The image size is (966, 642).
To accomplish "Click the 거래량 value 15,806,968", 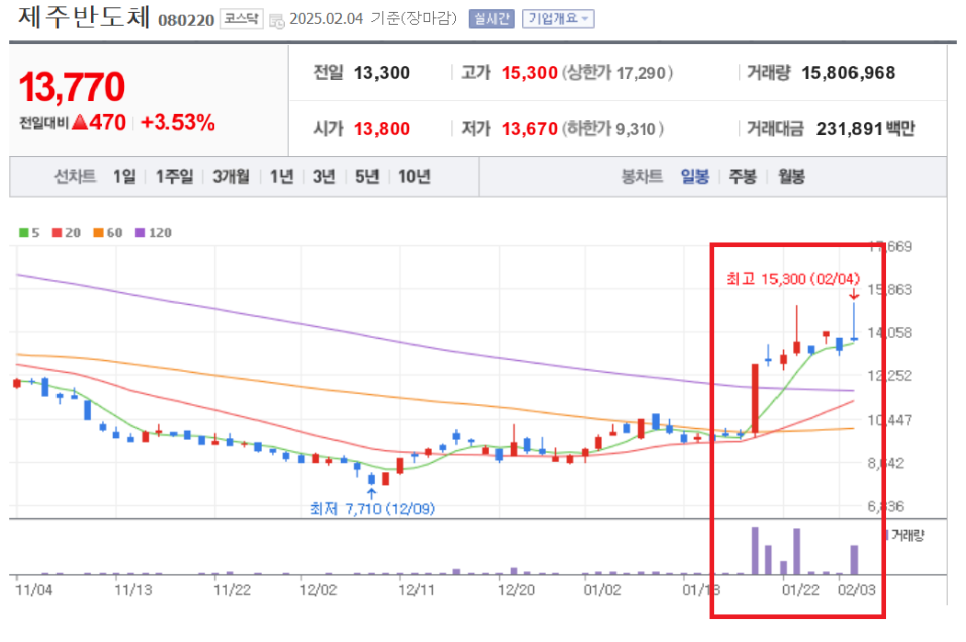I will point(848,73).
